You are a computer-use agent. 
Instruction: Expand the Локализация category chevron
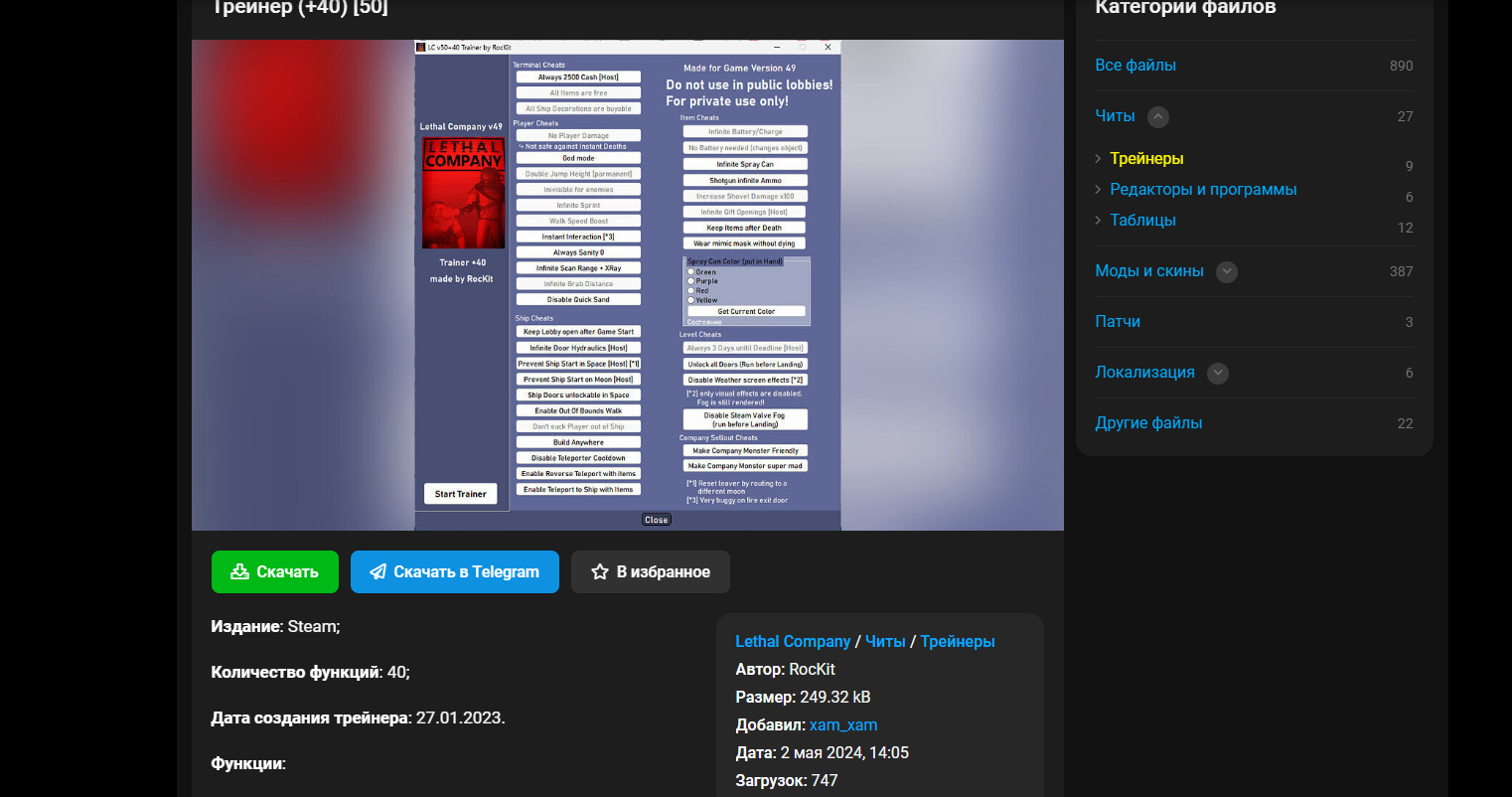pyautogui.click(x=1218, y=373)
